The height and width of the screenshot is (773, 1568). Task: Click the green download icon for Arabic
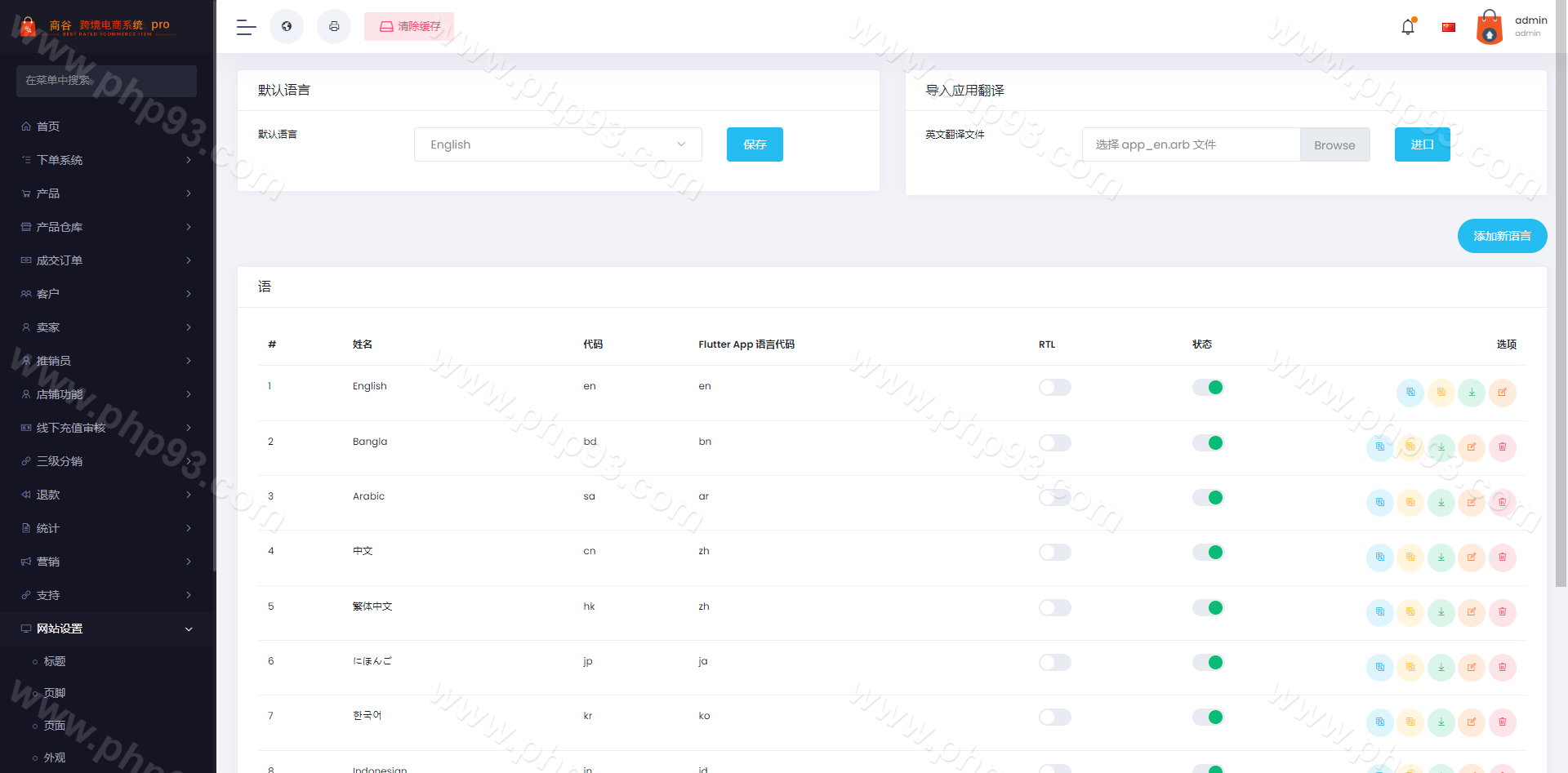pyautogui.click(x=1441, y=503)
